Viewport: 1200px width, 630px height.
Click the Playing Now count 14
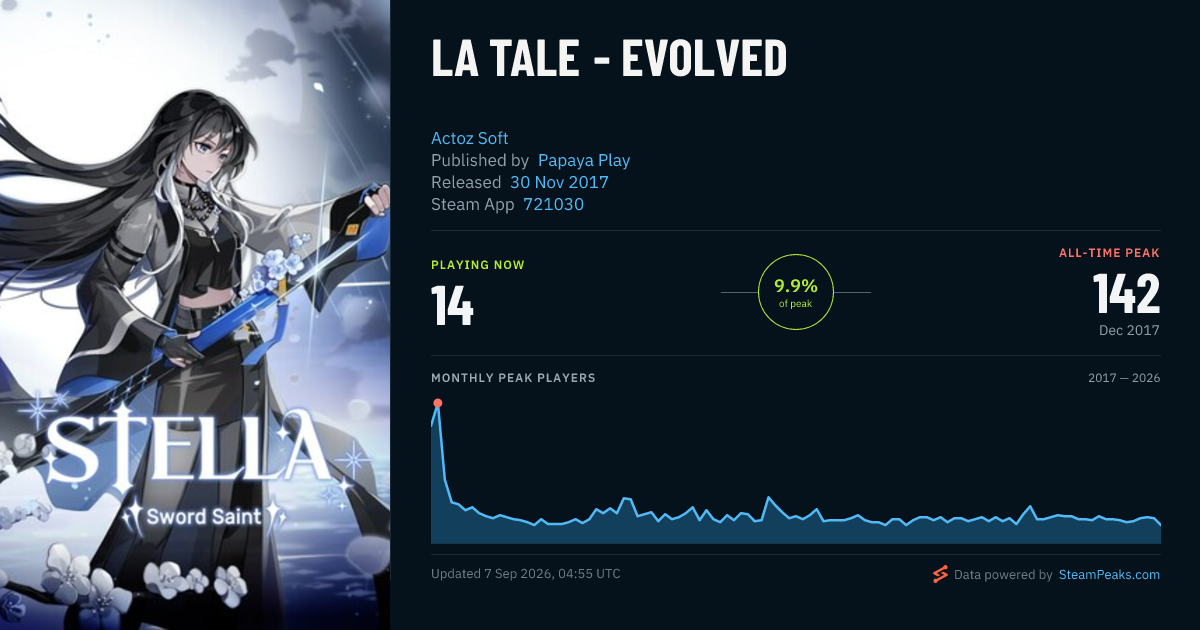tap(453, 305)
